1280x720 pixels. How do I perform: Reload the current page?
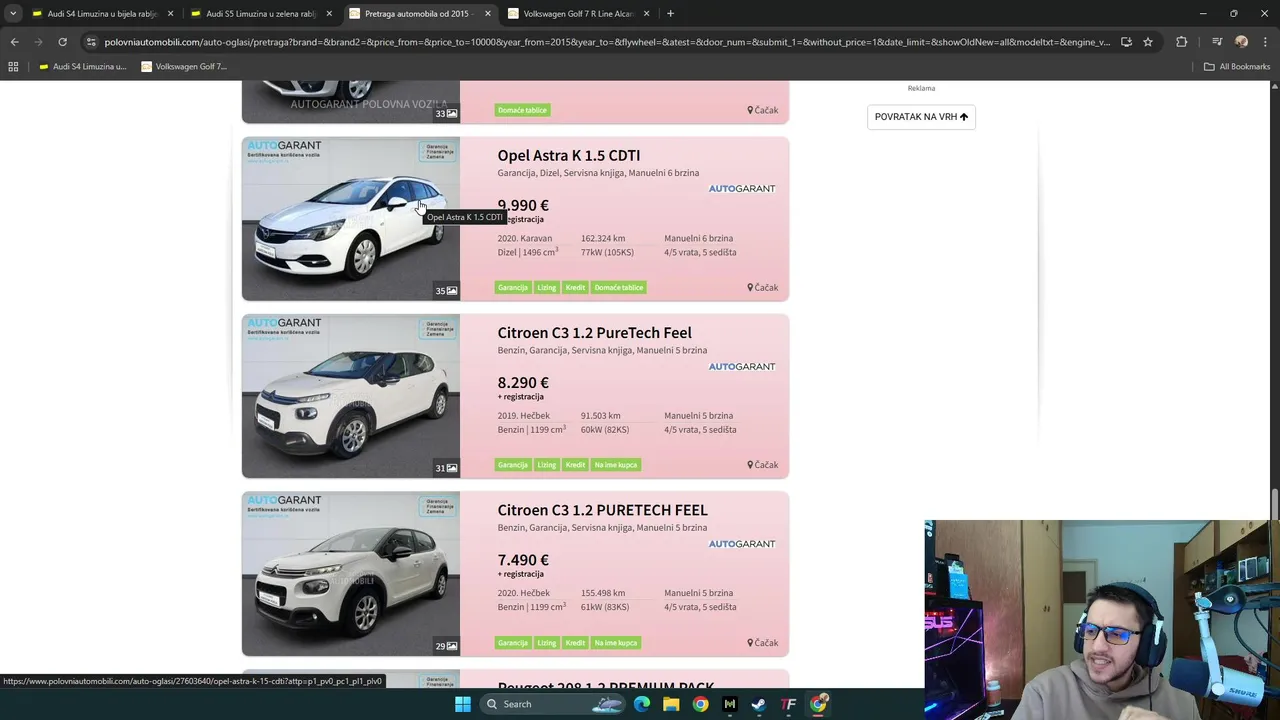pyautogui.click(x=62, y=42)
